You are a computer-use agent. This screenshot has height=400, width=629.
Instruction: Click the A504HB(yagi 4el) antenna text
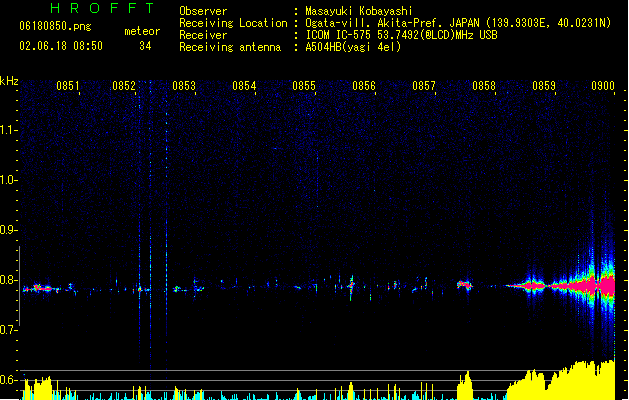[x=353, y=47]
